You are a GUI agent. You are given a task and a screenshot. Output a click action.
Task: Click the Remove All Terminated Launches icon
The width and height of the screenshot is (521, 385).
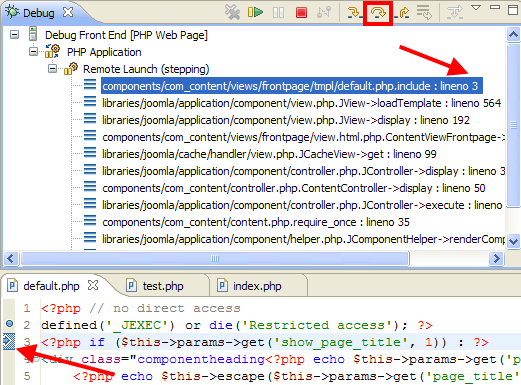point(232,12)
